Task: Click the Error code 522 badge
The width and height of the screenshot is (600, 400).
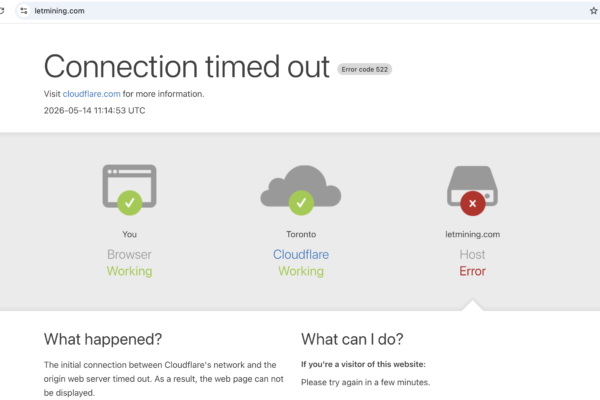Action: tap(364, 69)
